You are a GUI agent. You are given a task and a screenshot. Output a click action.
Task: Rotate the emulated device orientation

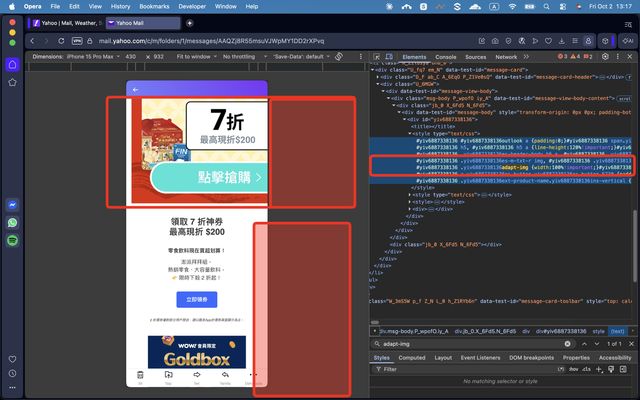pyautogui.click(x=339, y=56)
